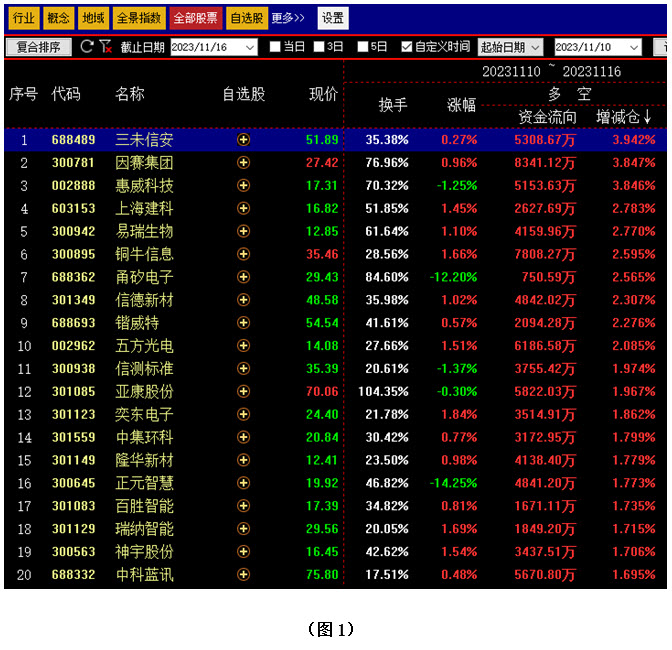This screenshot has width=672, height=650.
Task: Click stock name 甬矽电子
Action: click(x=144, y=277)
